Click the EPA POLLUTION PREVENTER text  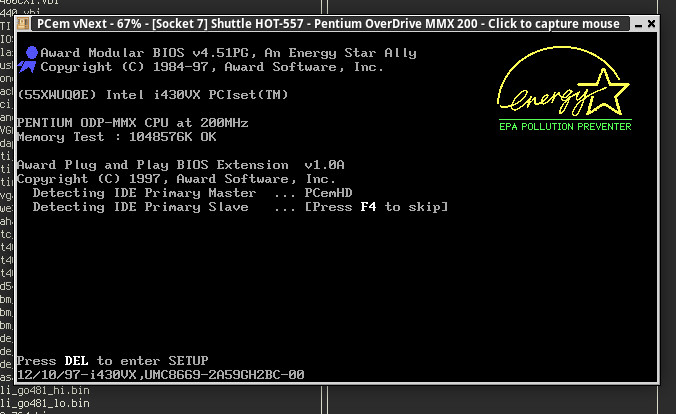(x=565, y=126)
